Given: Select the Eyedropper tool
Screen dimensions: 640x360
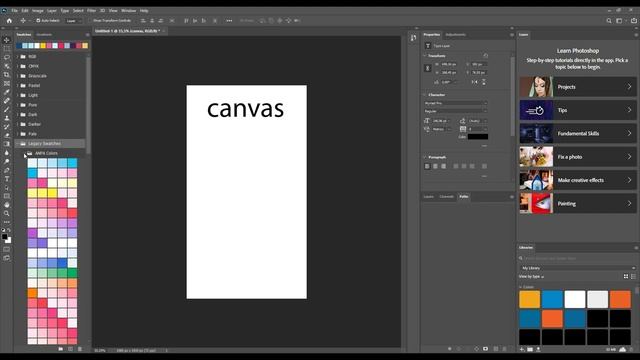Looking at the screenshot, I should (7, 92).
